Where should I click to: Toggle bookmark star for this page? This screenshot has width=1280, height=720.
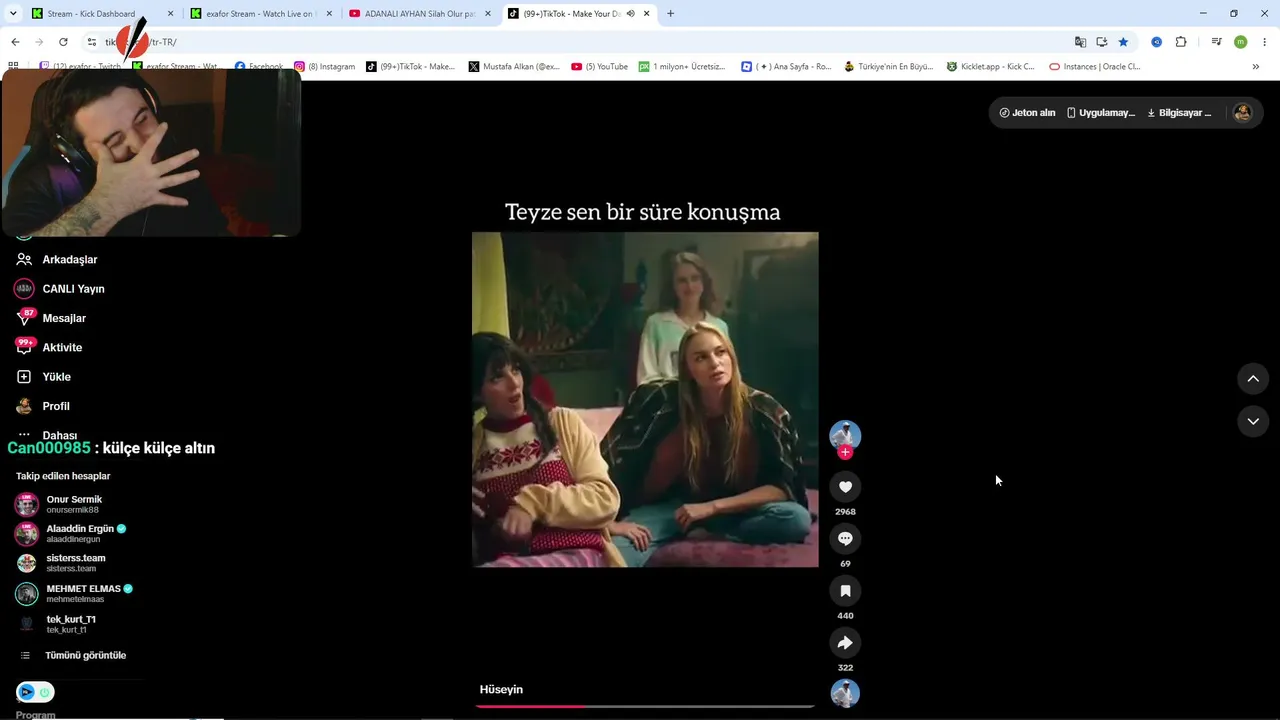click(1123, 42)
